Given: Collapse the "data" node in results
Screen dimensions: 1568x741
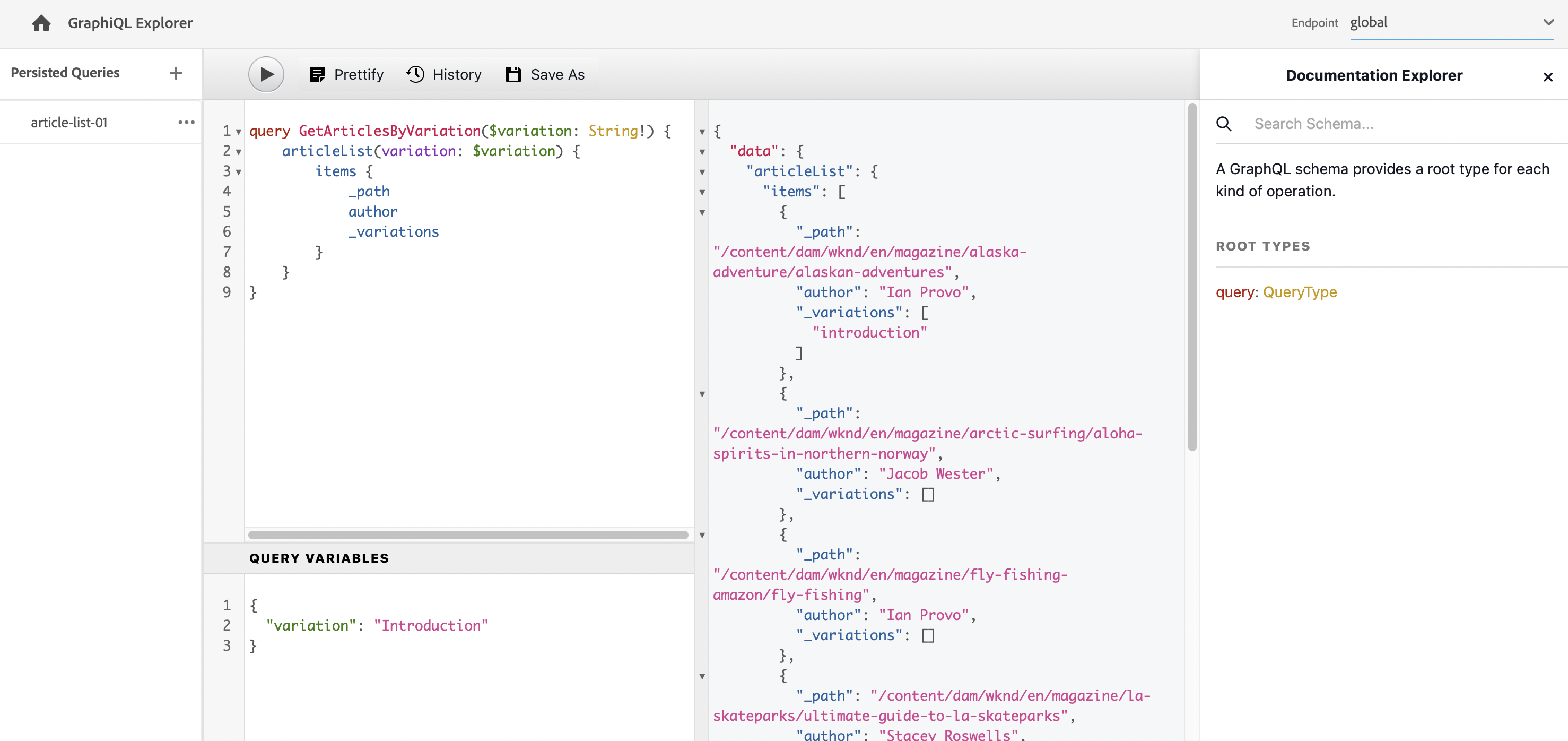Looking at the screenshot, I should click(x=702, y=152).
